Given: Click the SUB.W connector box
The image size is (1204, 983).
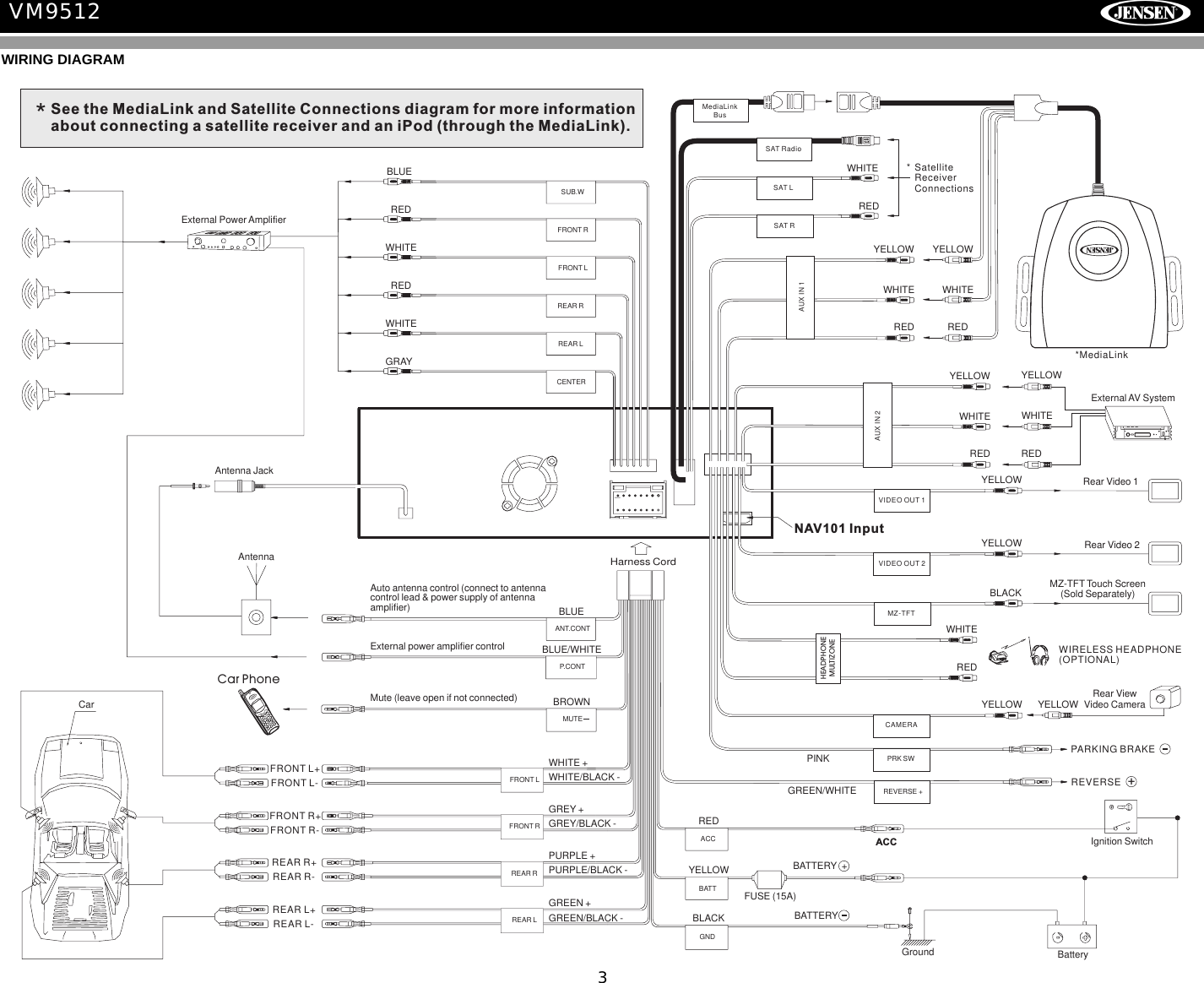Looking at the screenshot, I should click(x=572, y=192).
